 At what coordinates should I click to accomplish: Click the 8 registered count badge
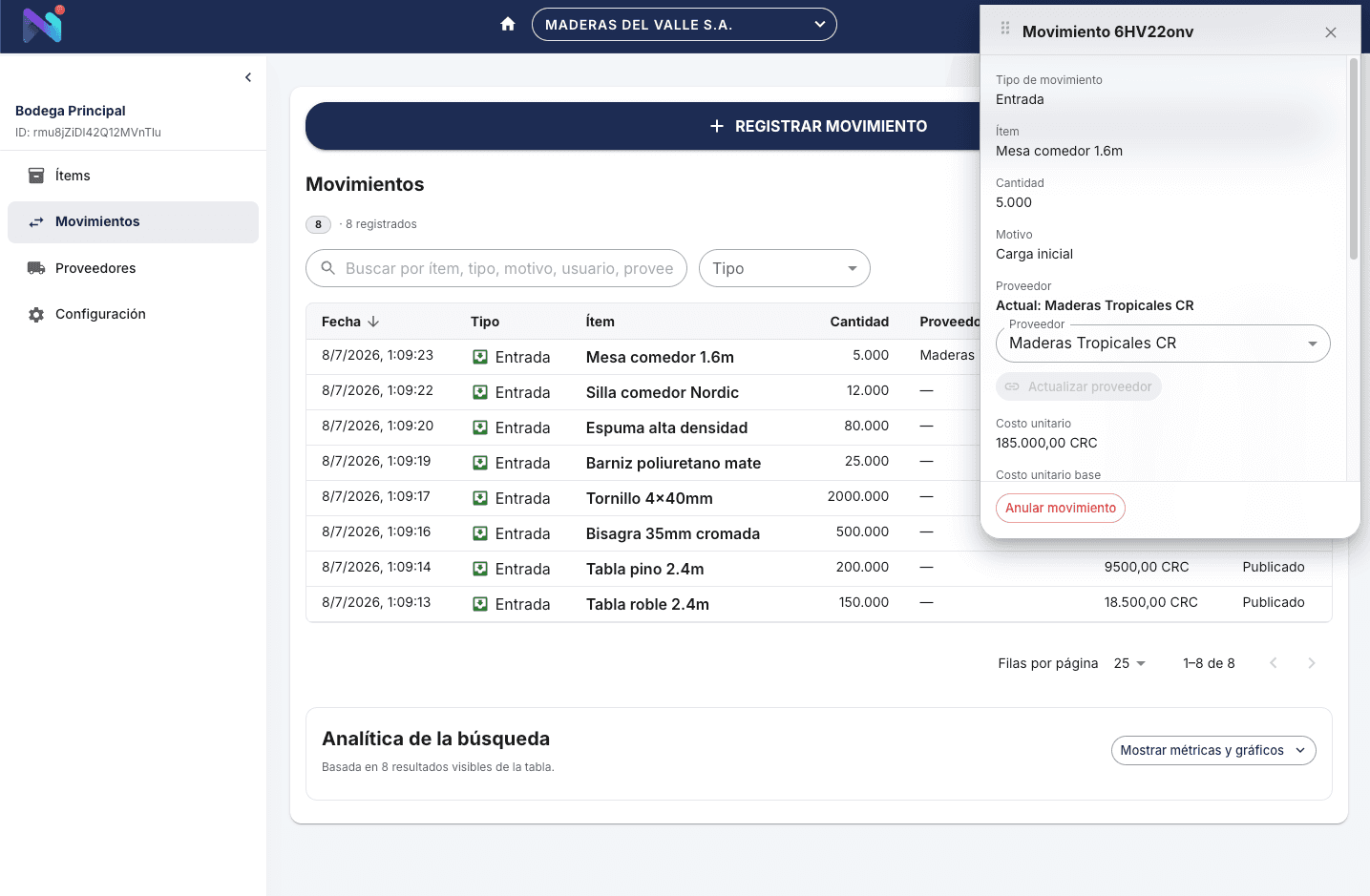click(318, 224)
